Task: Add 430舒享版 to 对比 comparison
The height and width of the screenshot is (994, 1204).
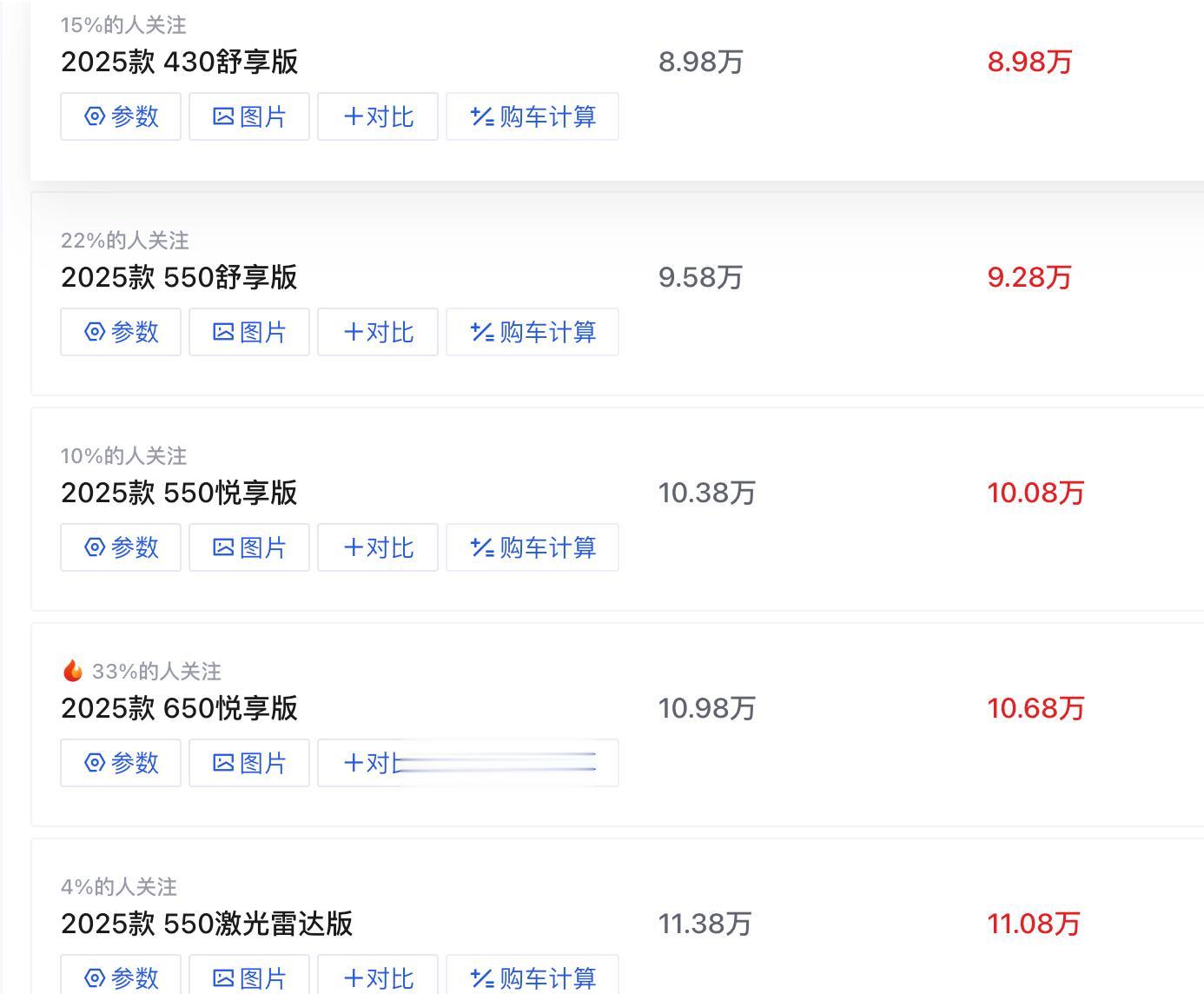Action: [378, 116]
